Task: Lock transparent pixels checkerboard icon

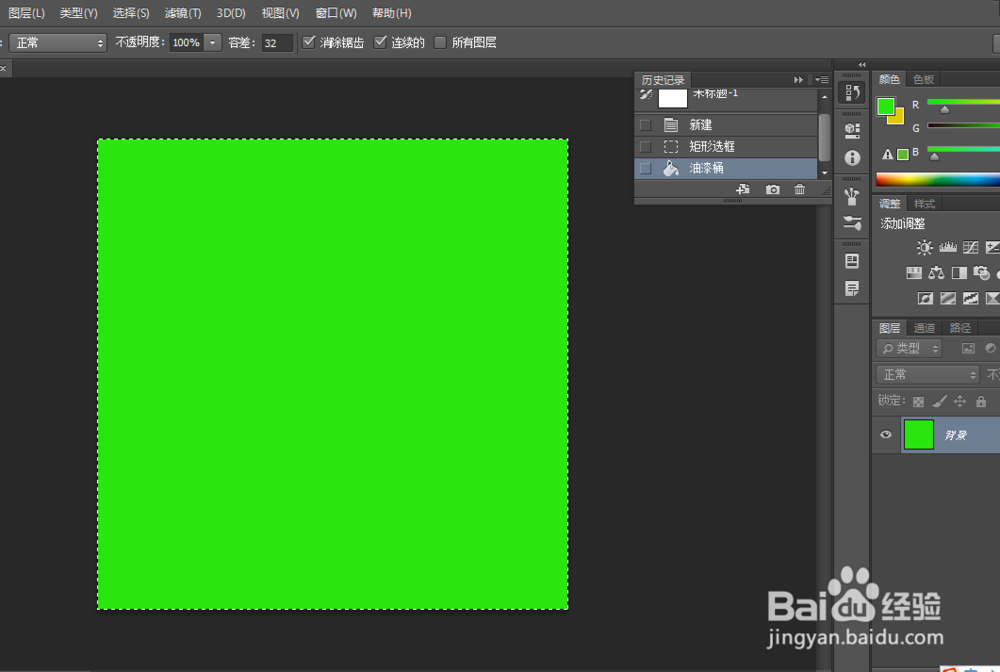Action: (918, 402)
